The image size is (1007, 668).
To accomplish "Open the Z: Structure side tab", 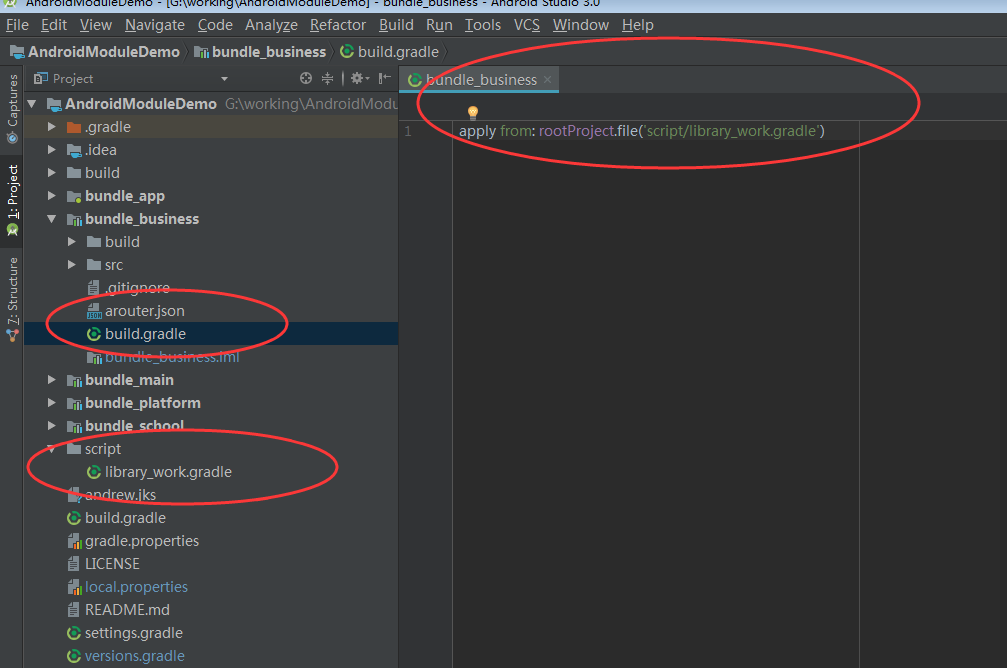I will coord(12,299).
